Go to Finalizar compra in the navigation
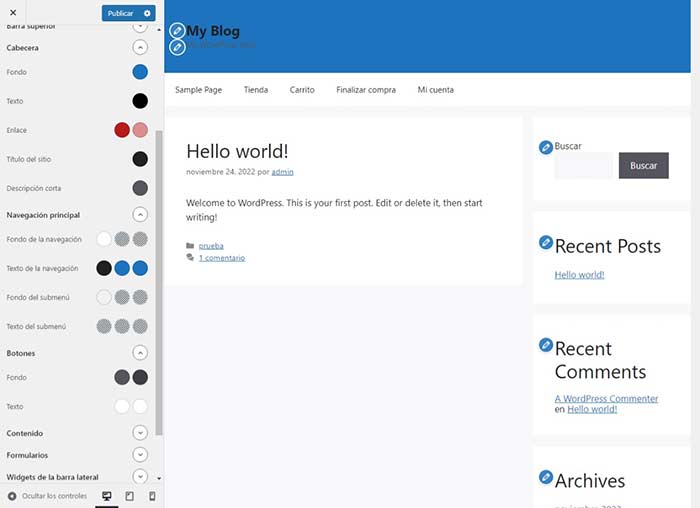This screenshot has width=700, height=508. [x=366, y=90]
